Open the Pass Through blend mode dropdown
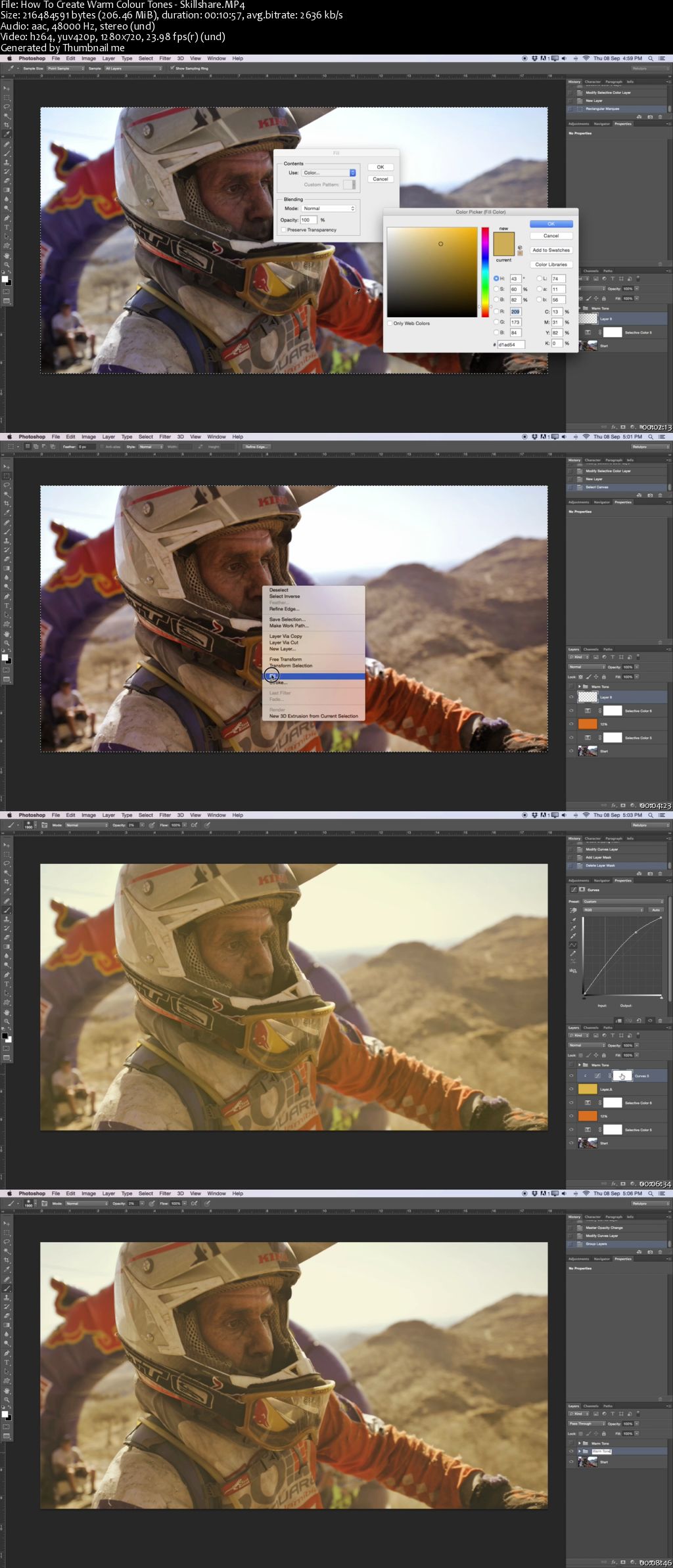673x1568 pixels. (x=587, y=1423)
